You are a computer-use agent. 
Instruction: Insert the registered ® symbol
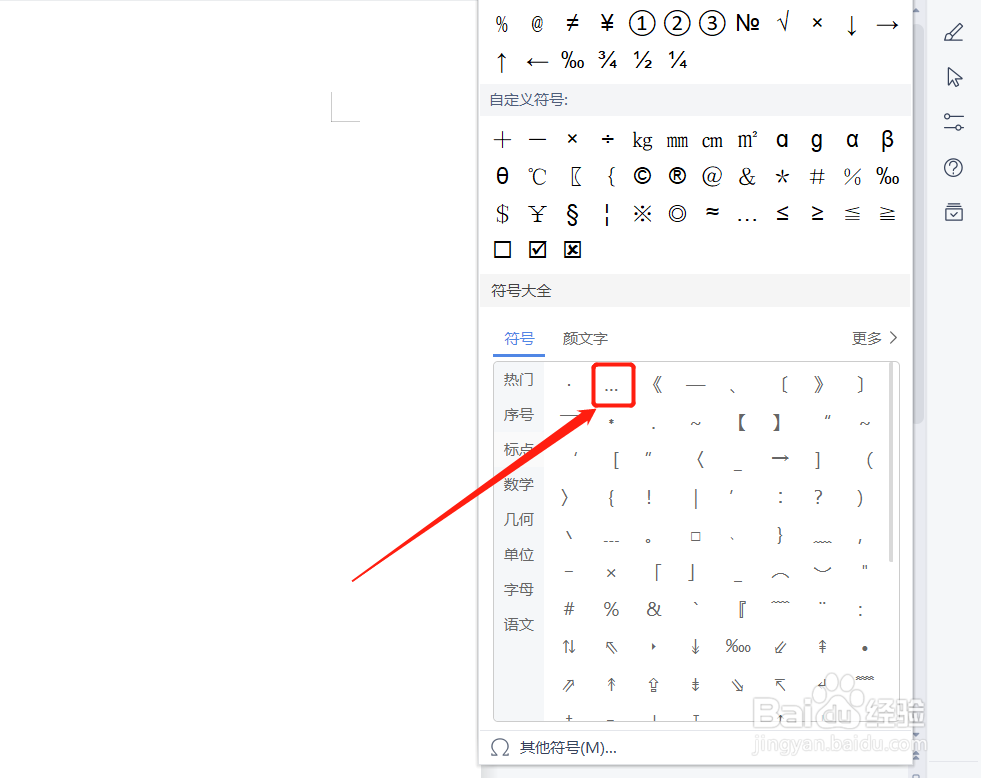(x=677, y=176)
